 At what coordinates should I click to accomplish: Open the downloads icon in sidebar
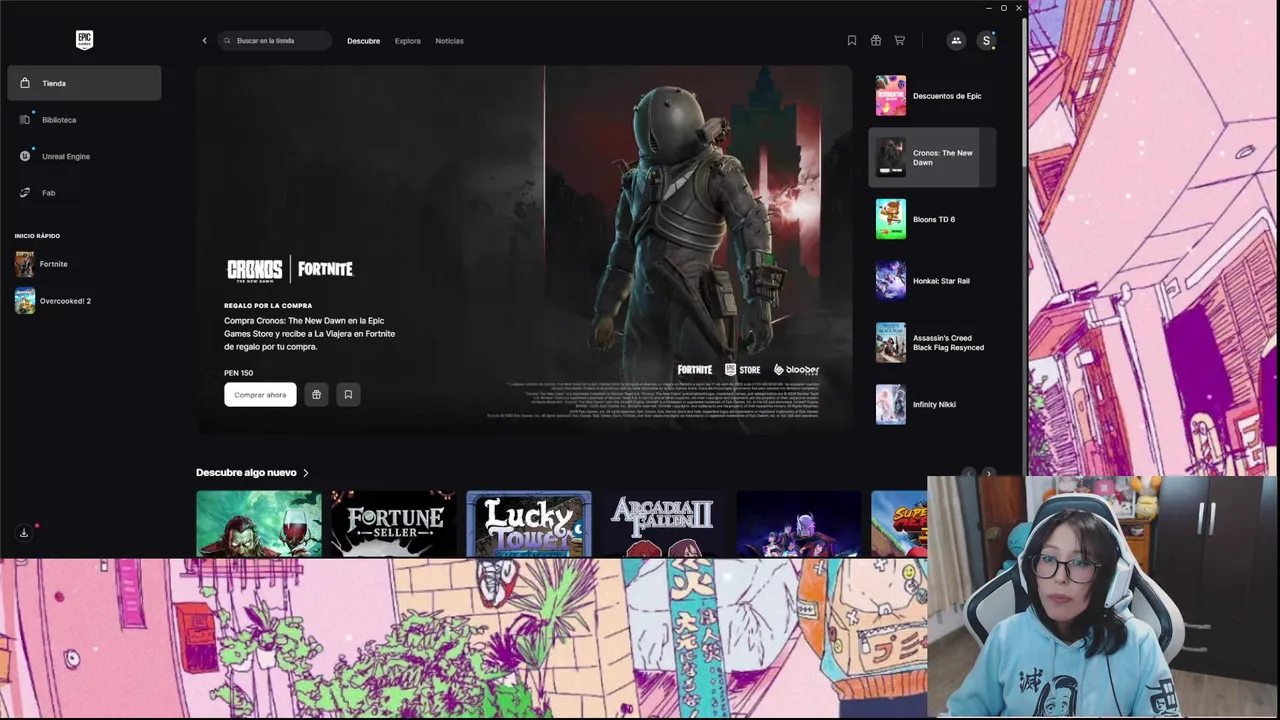tap(24, 532)
